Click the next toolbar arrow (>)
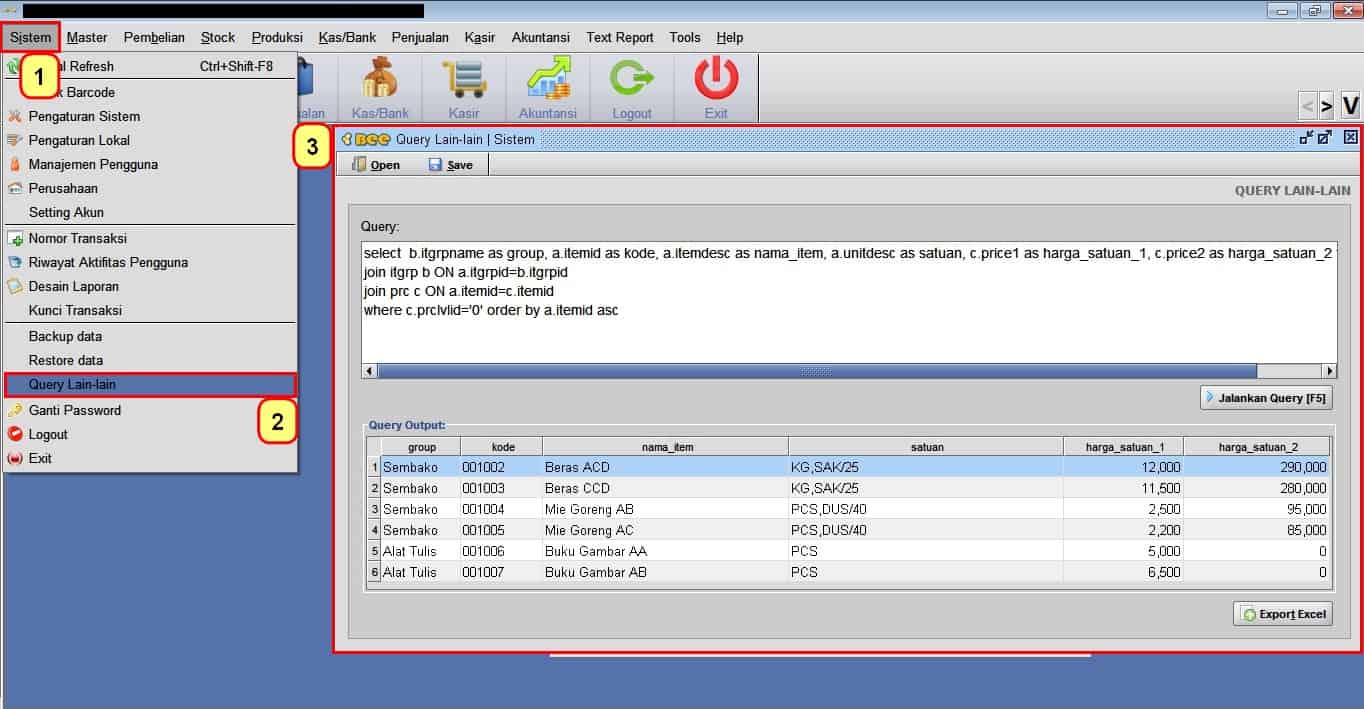The width and height of the screenshot is (1364, 709). (1327, 105)
